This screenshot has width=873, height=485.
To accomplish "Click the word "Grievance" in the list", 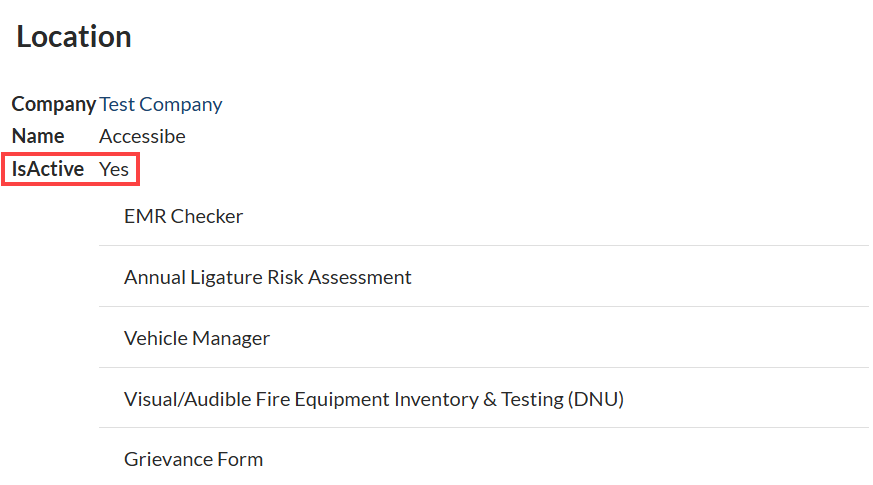I will click(165, 460).
